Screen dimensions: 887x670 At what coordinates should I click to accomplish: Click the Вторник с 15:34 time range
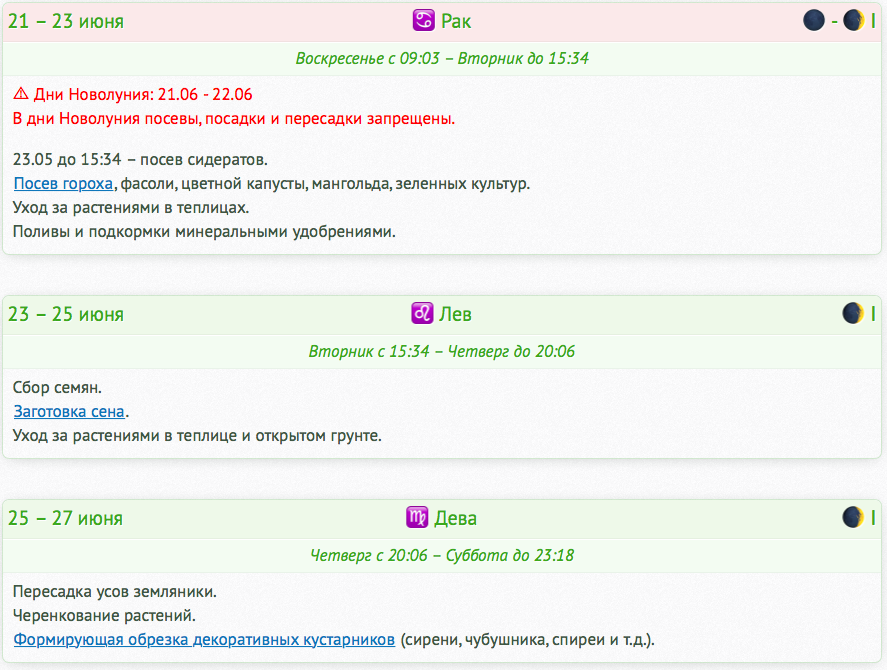point(442,352)
